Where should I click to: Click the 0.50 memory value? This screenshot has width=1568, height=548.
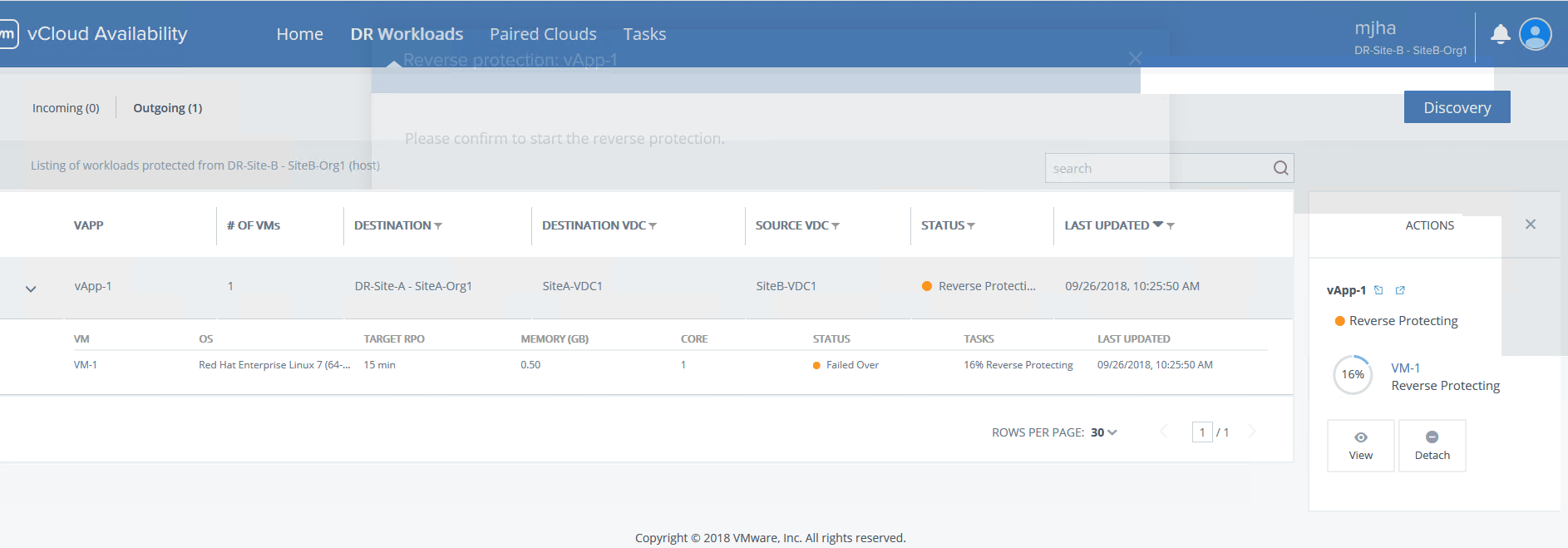coord(530,365)
